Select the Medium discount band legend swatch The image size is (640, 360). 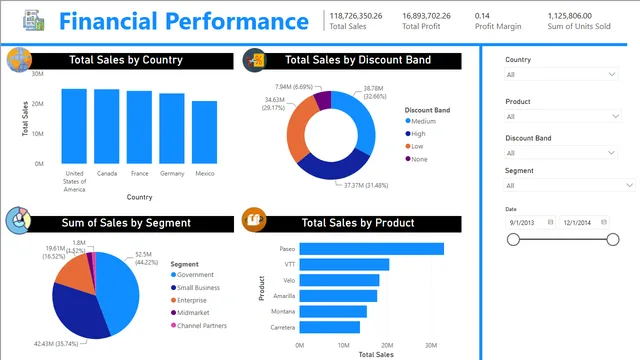(x=407, y=121)
